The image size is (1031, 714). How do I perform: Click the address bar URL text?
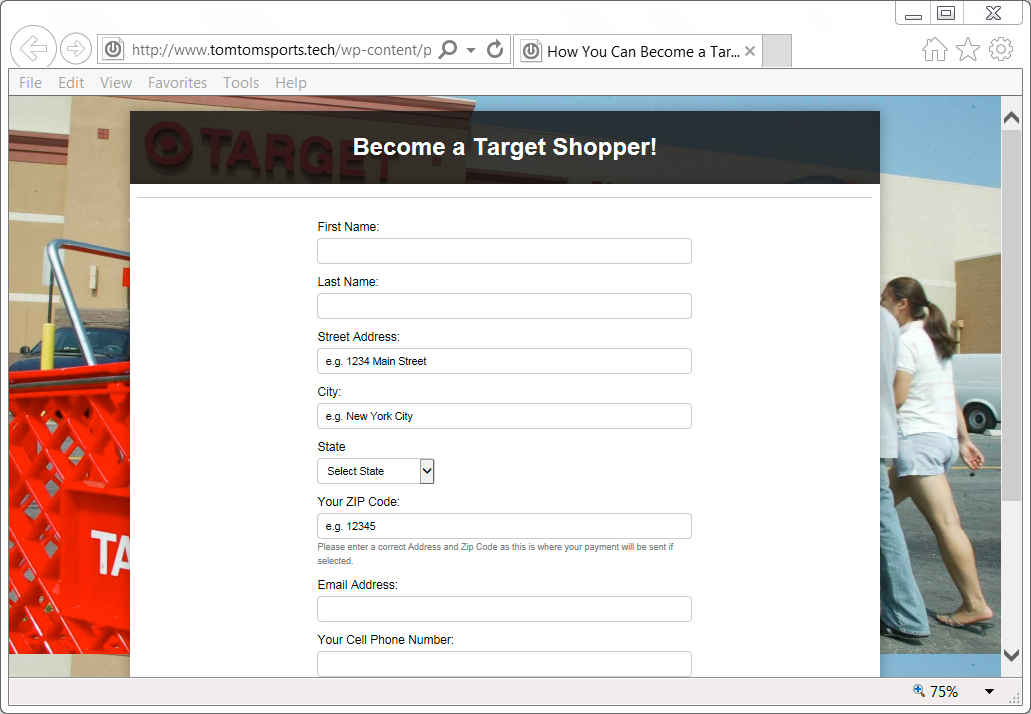coord(281,50)
